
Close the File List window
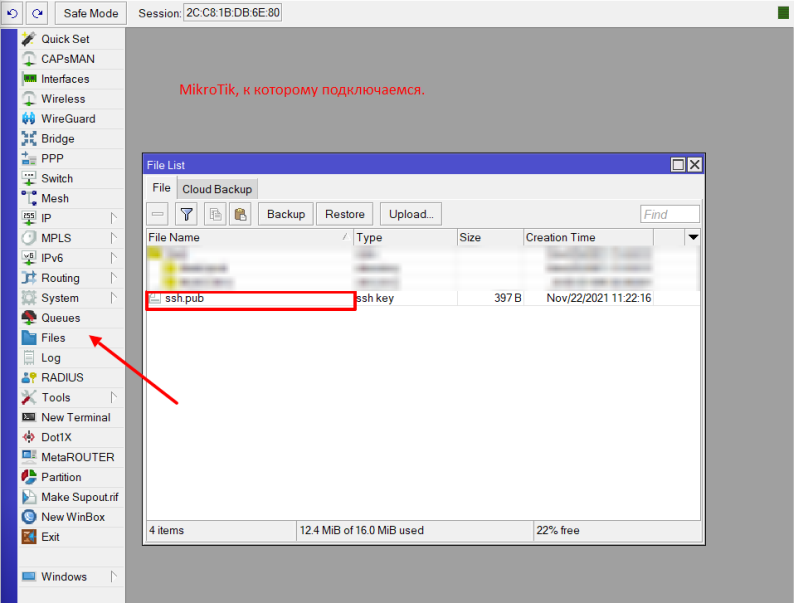click(695, 165)
